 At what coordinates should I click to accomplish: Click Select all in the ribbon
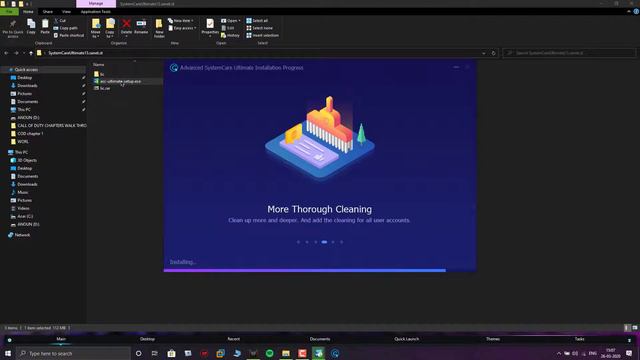(x=257, y=20)
